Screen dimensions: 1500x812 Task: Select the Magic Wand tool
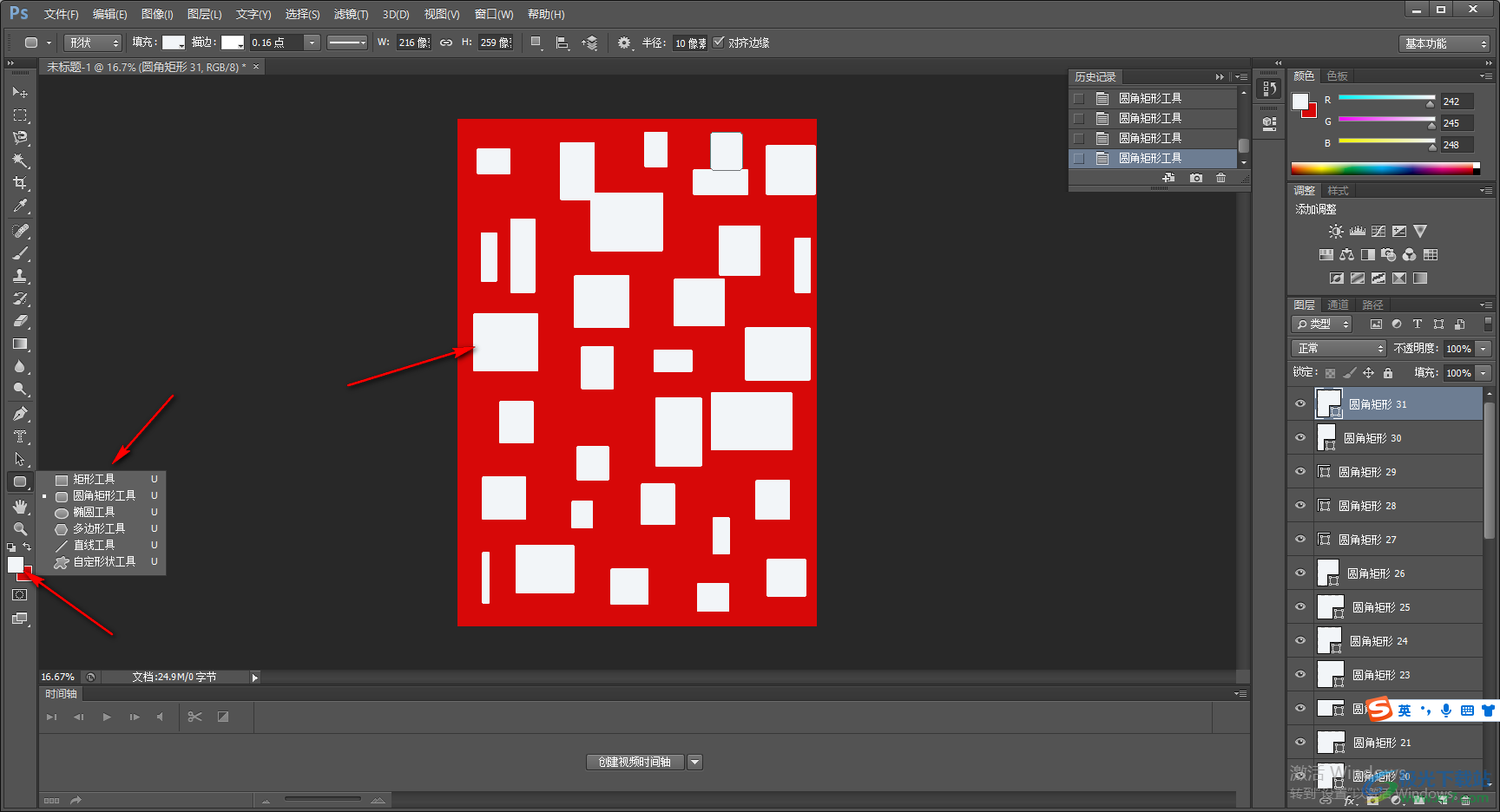click(20, 160)
